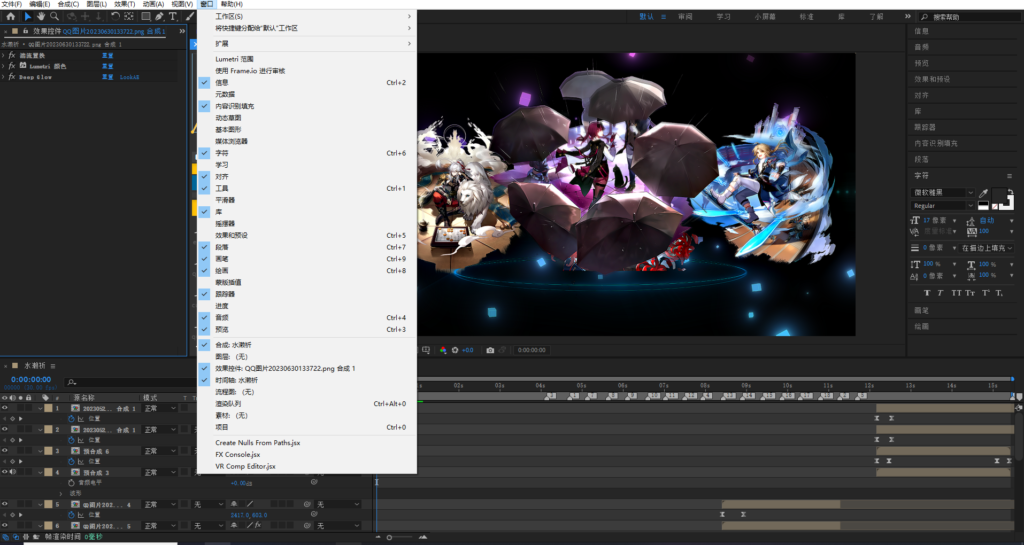Click Faux Italic T icon in Character panel
The image size is (1024, 545).
tap(940, 293)
